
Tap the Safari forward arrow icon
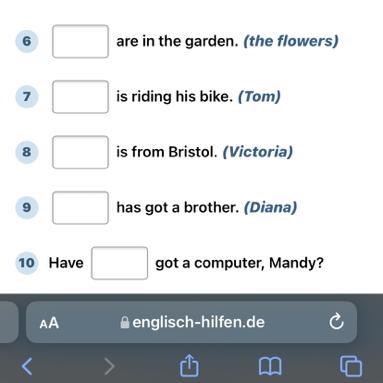(x=109, y=366)
